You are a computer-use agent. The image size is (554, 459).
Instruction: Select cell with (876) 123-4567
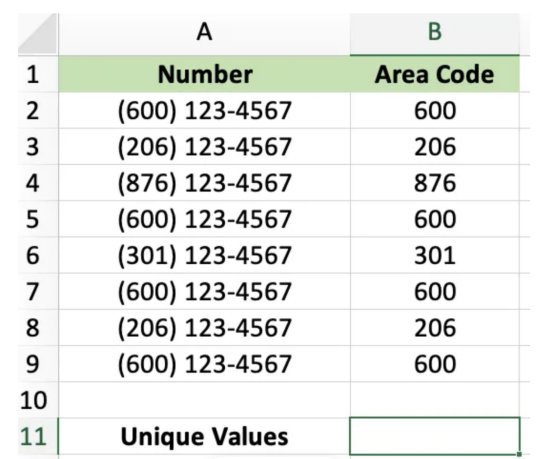coord(204,183)
